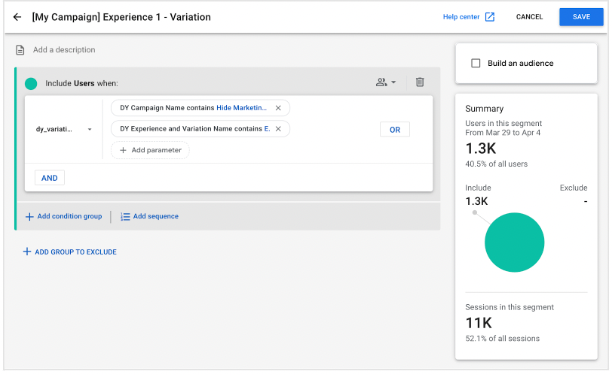Click the 52.1% of all sessions text
The height and width of the screenshot is (375, 612).
[502, 338]
